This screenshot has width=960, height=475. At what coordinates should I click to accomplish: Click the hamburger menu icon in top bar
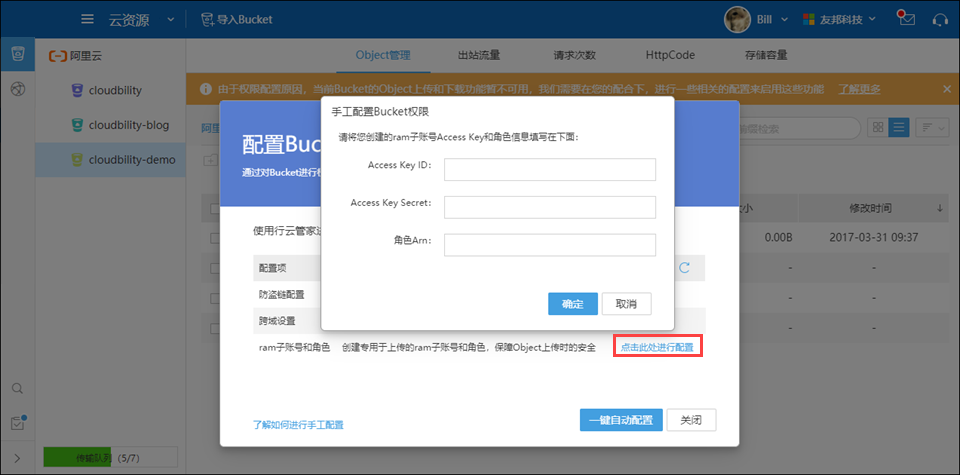point(87,19)
